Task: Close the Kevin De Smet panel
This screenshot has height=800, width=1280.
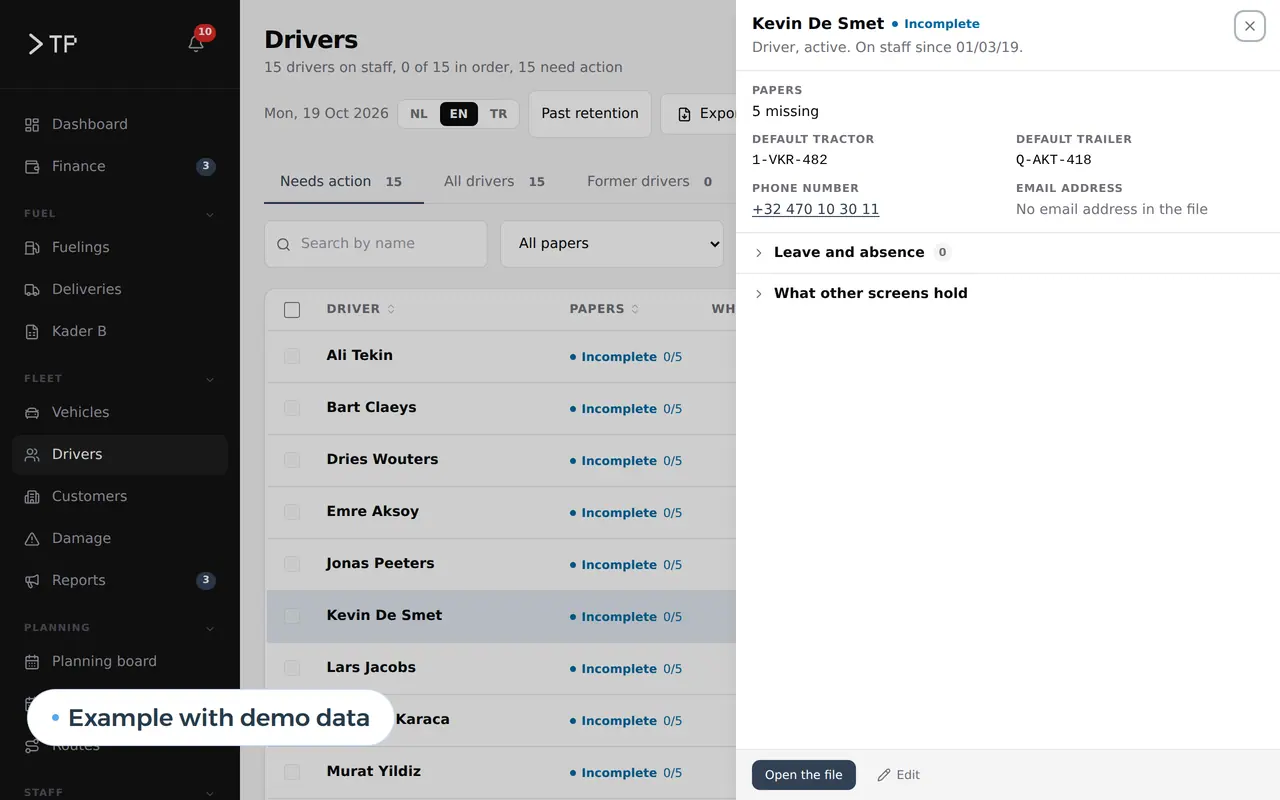Action: pyautogui.click(x=1250, y=26)
